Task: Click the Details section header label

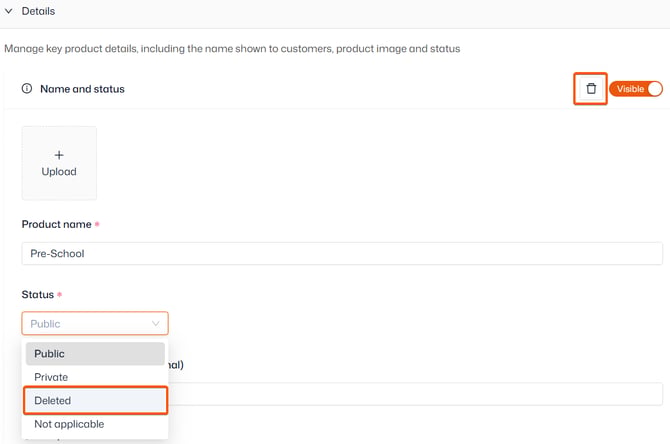Action: click(38, 11)
